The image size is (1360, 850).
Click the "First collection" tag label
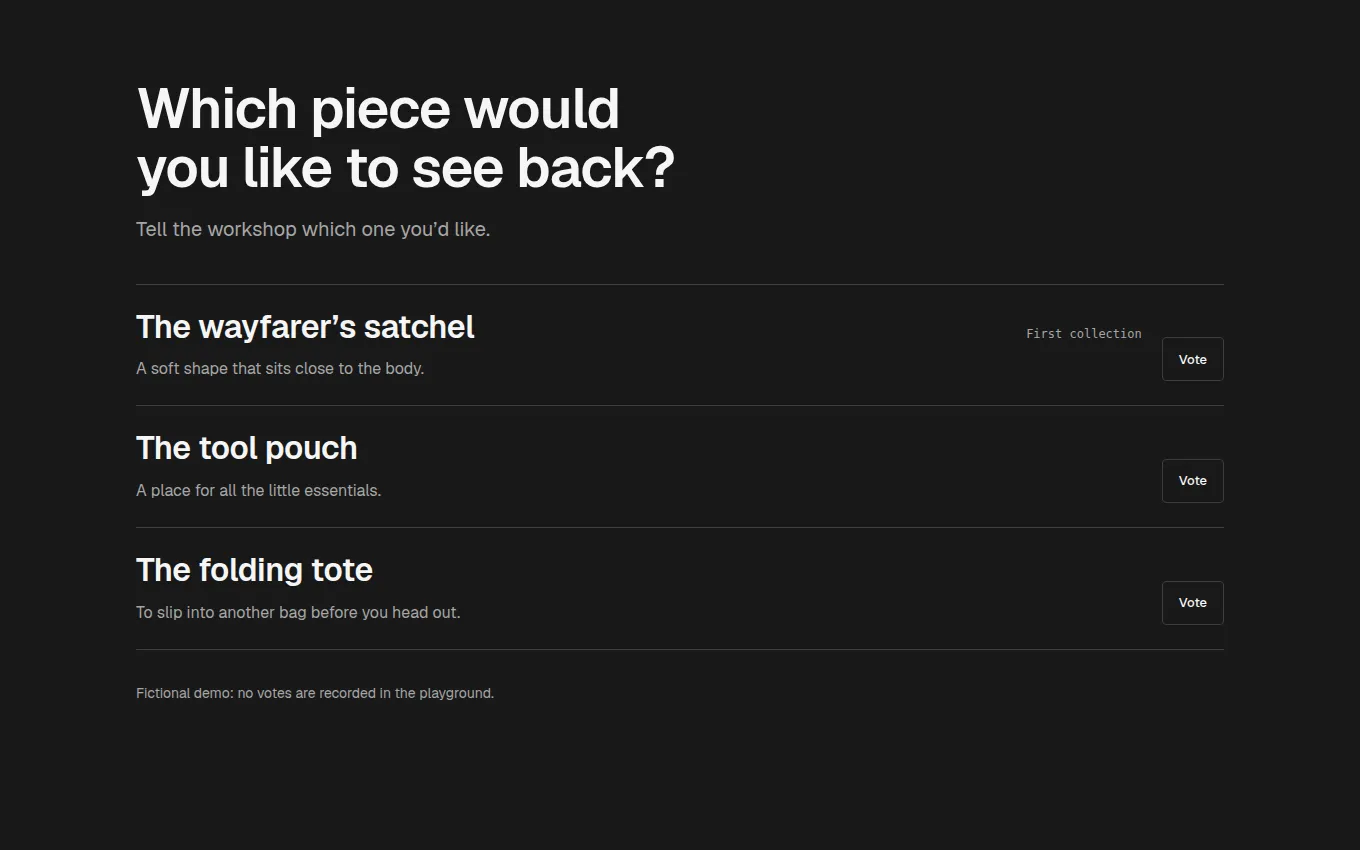(x=1083, y=334)
